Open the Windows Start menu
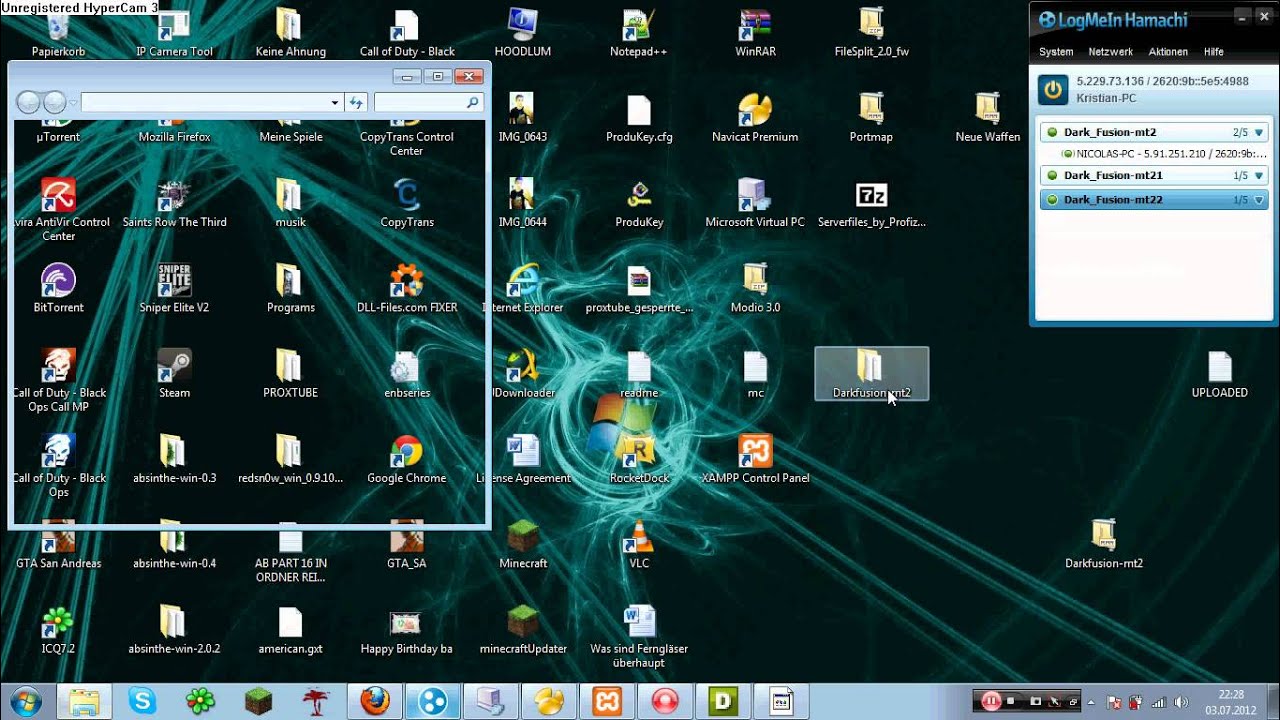The height and width of the screenshot is (720, 1280). pos(24,701)
